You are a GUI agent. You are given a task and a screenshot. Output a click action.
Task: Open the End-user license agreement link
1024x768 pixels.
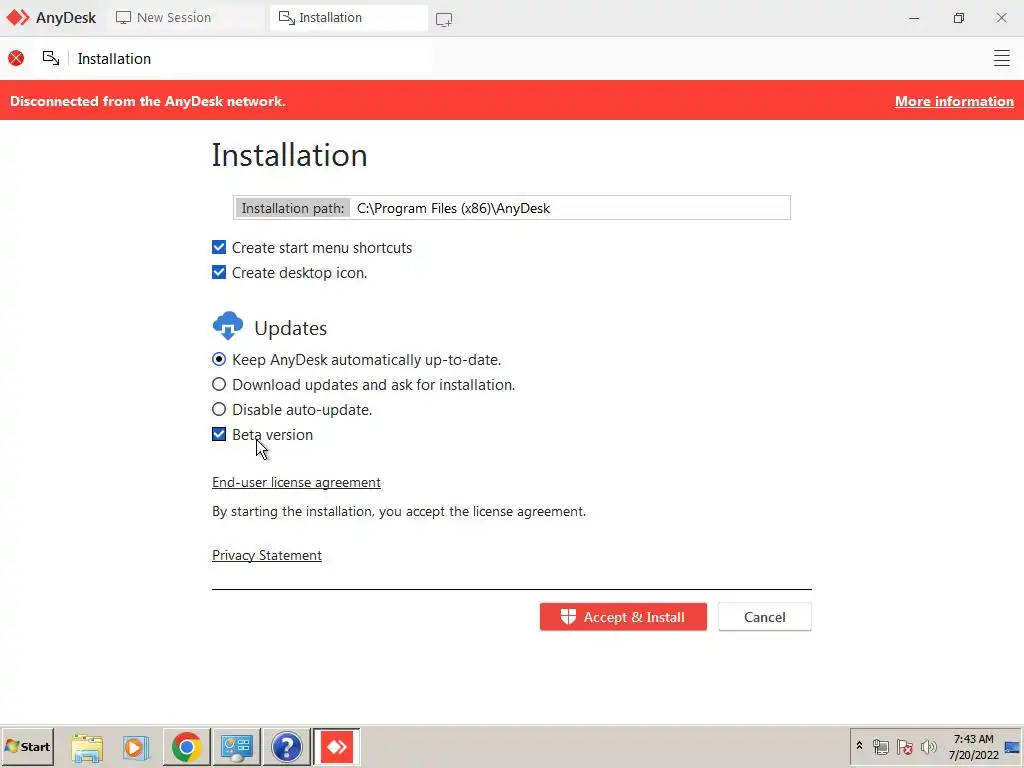pyautogui.click(x=296, y=482)
